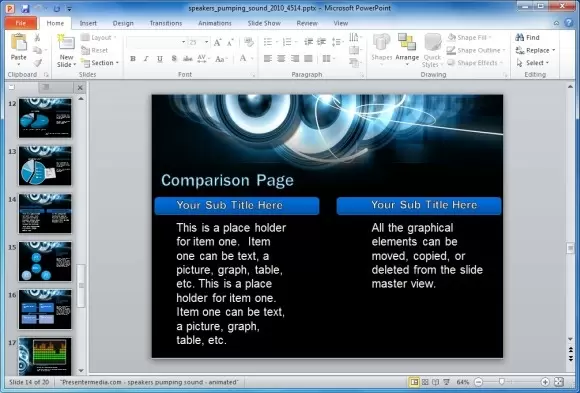Switch to the Insert tab

coord(88,23)
